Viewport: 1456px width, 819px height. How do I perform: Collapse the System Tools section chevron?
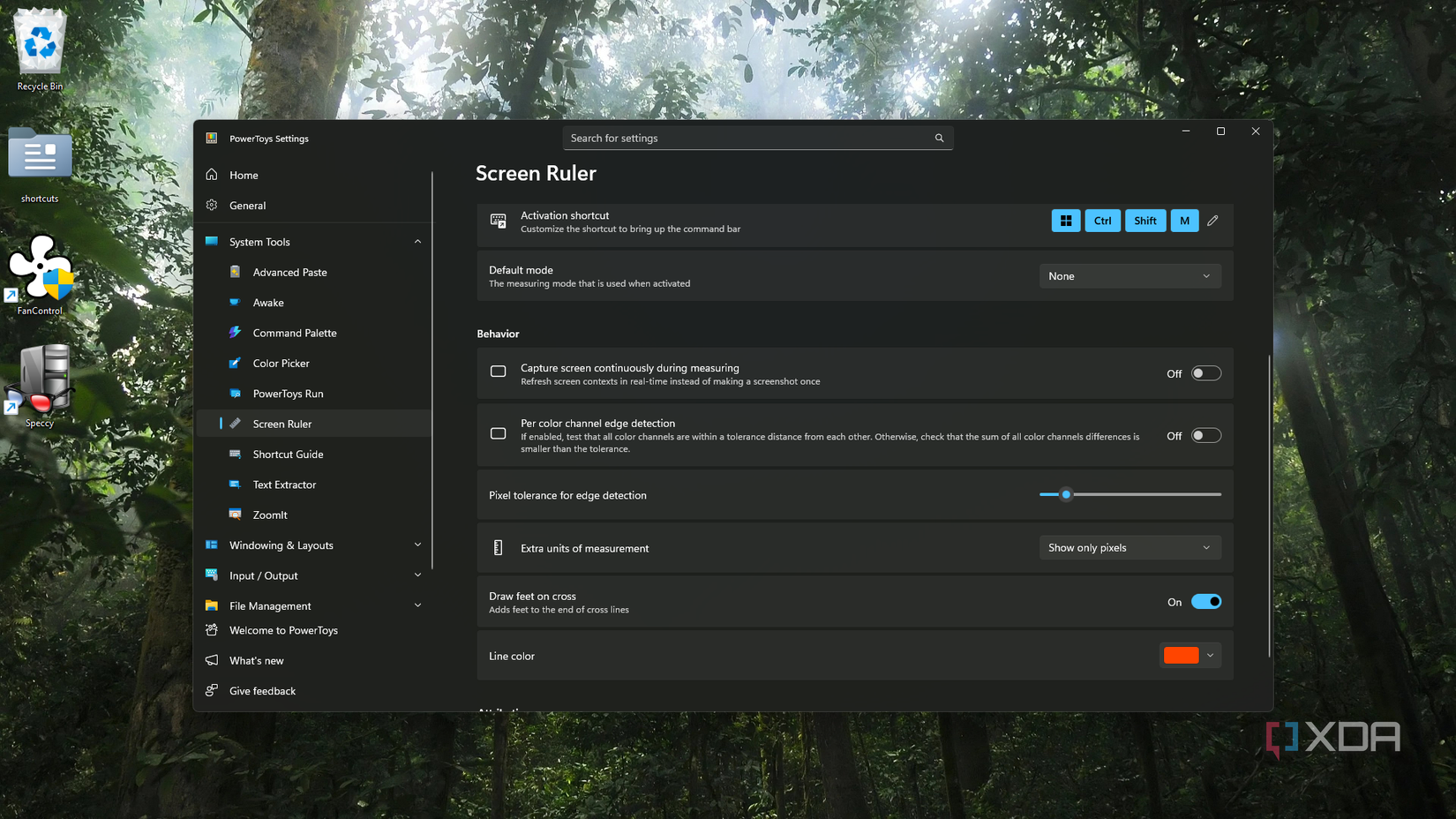pyautogui.click(x=417, y=241)
